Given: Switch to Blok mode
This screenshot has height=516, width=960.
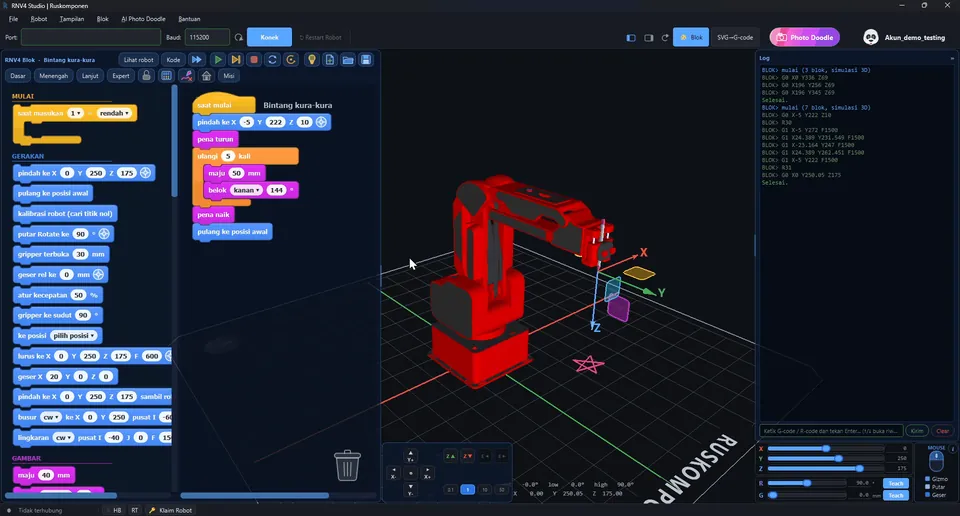Looking at the screenshot, I should coord(691,37).
